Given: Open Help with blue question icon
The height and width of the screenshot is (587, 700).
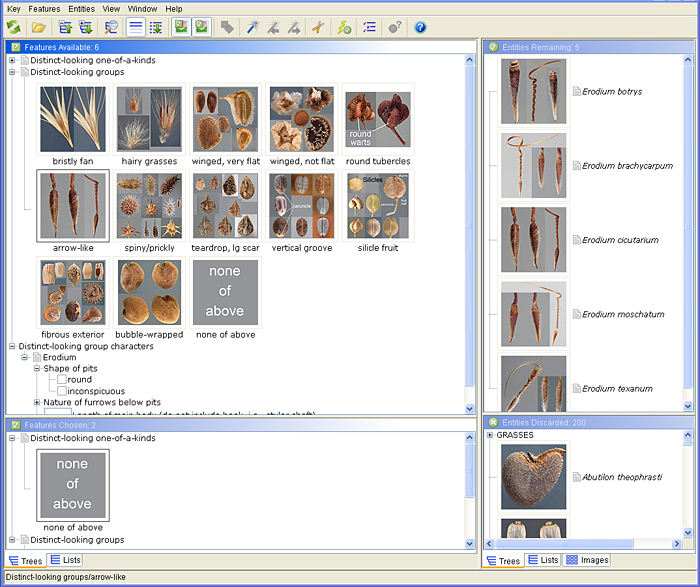Looking at the screenshot, I should (x=420, y=28).
